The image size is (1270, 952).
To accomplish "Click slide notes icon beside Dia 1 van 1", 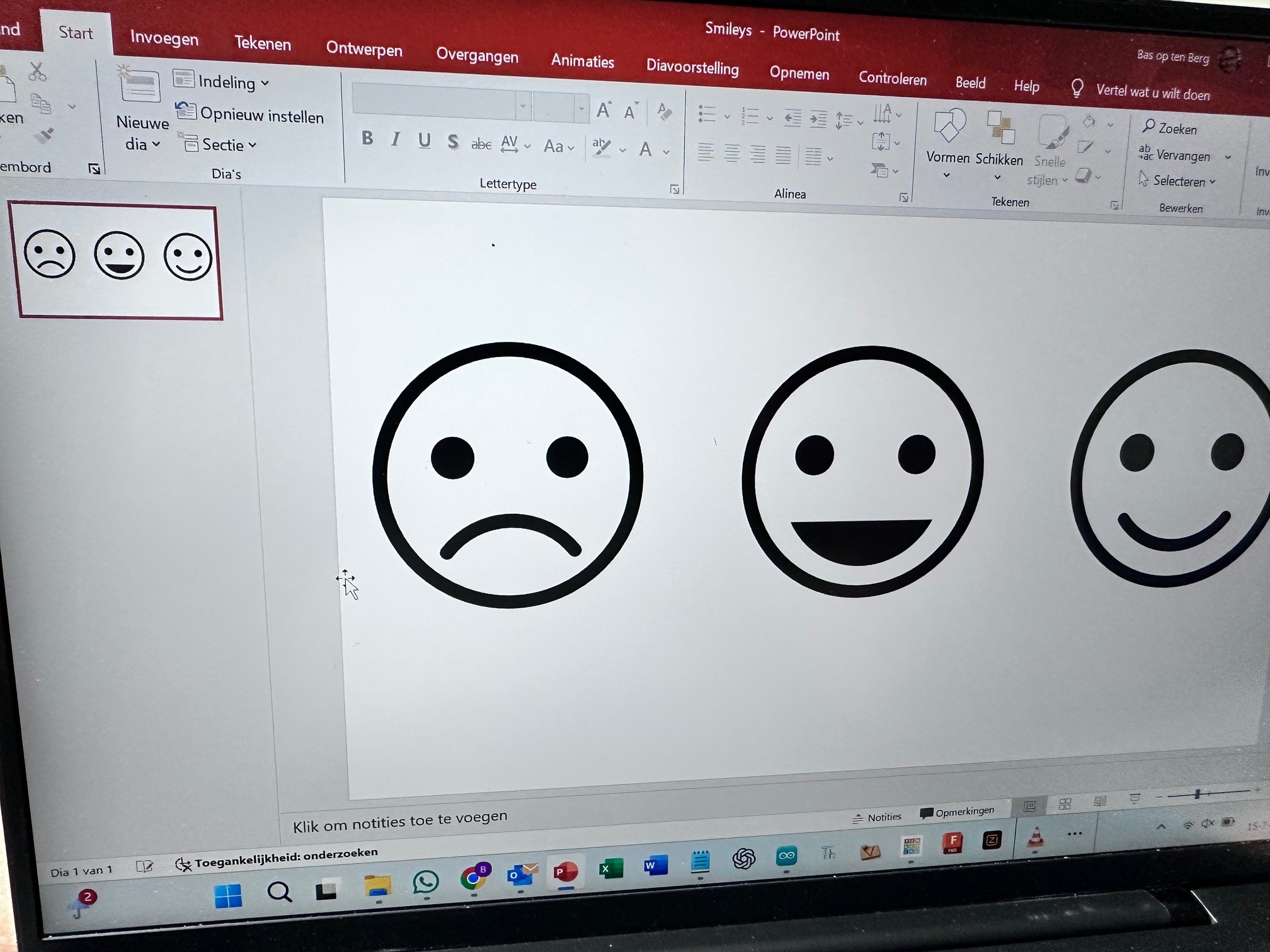I will [x=144, y=867].
